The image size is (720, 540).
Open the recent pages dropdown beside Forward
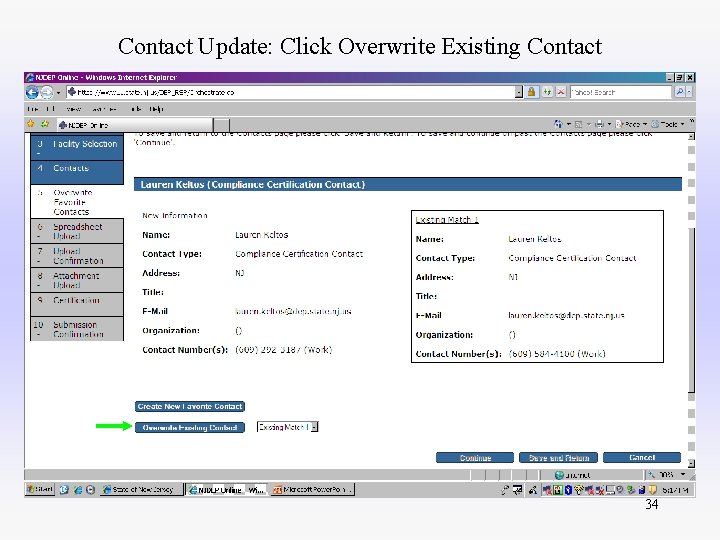click(58, 93)
